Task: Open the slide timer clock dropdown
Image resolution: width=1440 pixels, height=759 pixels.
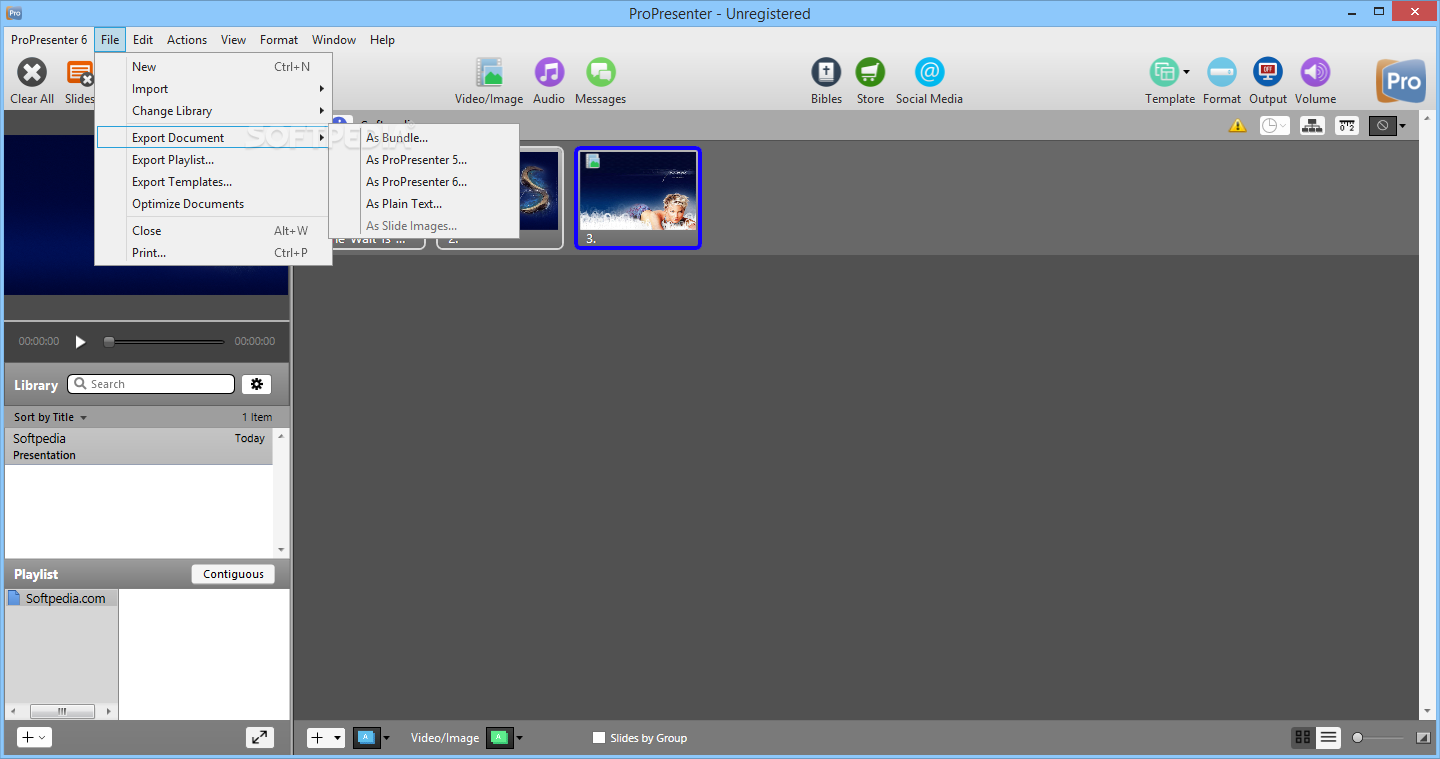Action: point(1274,126)
